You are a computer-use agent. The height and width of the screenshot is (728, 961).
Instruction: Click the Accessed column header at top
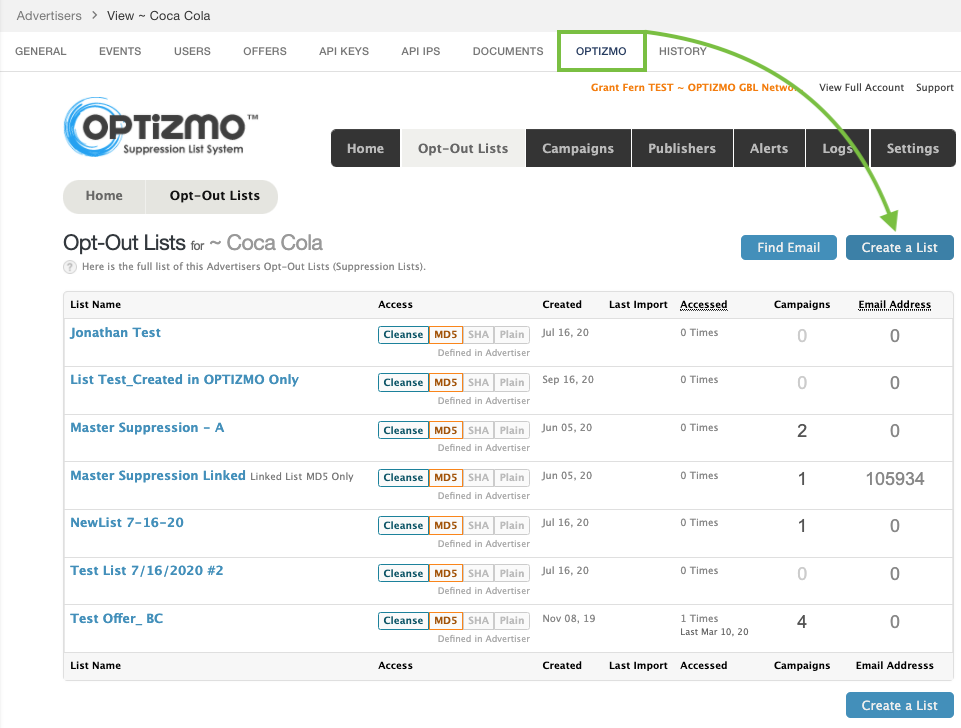click(704, 305)
